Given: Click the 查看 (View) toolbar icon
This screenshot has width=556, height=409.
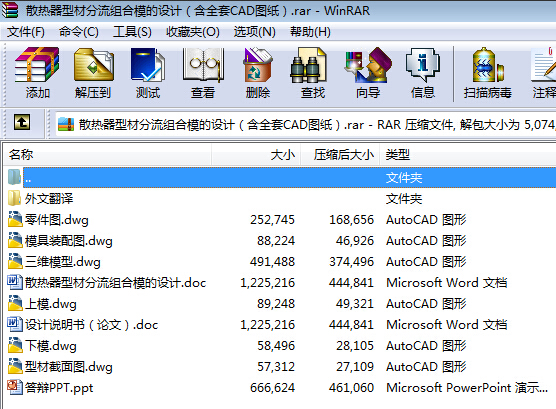Looking at the screenshot, I should click(203, 65).
